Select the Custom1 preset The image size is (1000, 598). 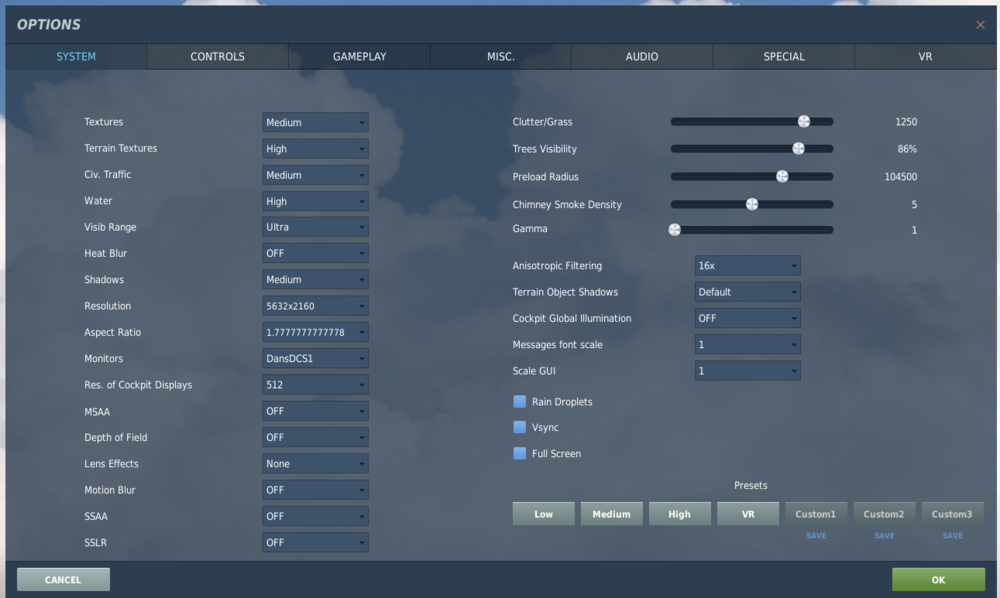816,514
